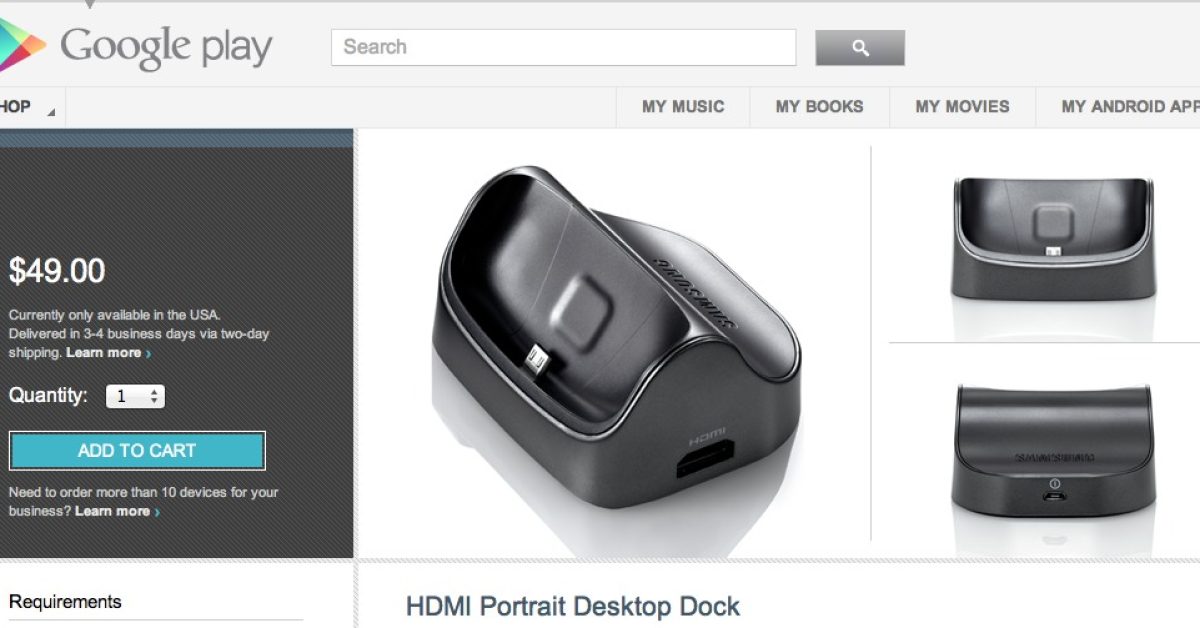
Task: Click the Google play wordmark
Action: 166,48
